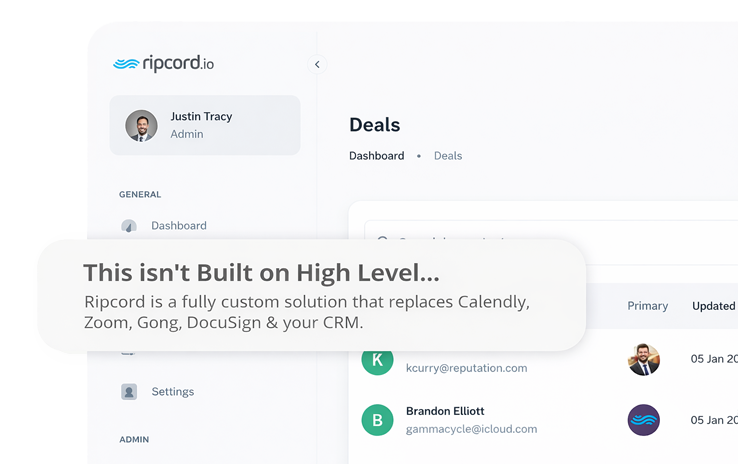Sort by the Primary column header
Image resolution: width=738 pixels, height=464 pixels.
(648, 306)
